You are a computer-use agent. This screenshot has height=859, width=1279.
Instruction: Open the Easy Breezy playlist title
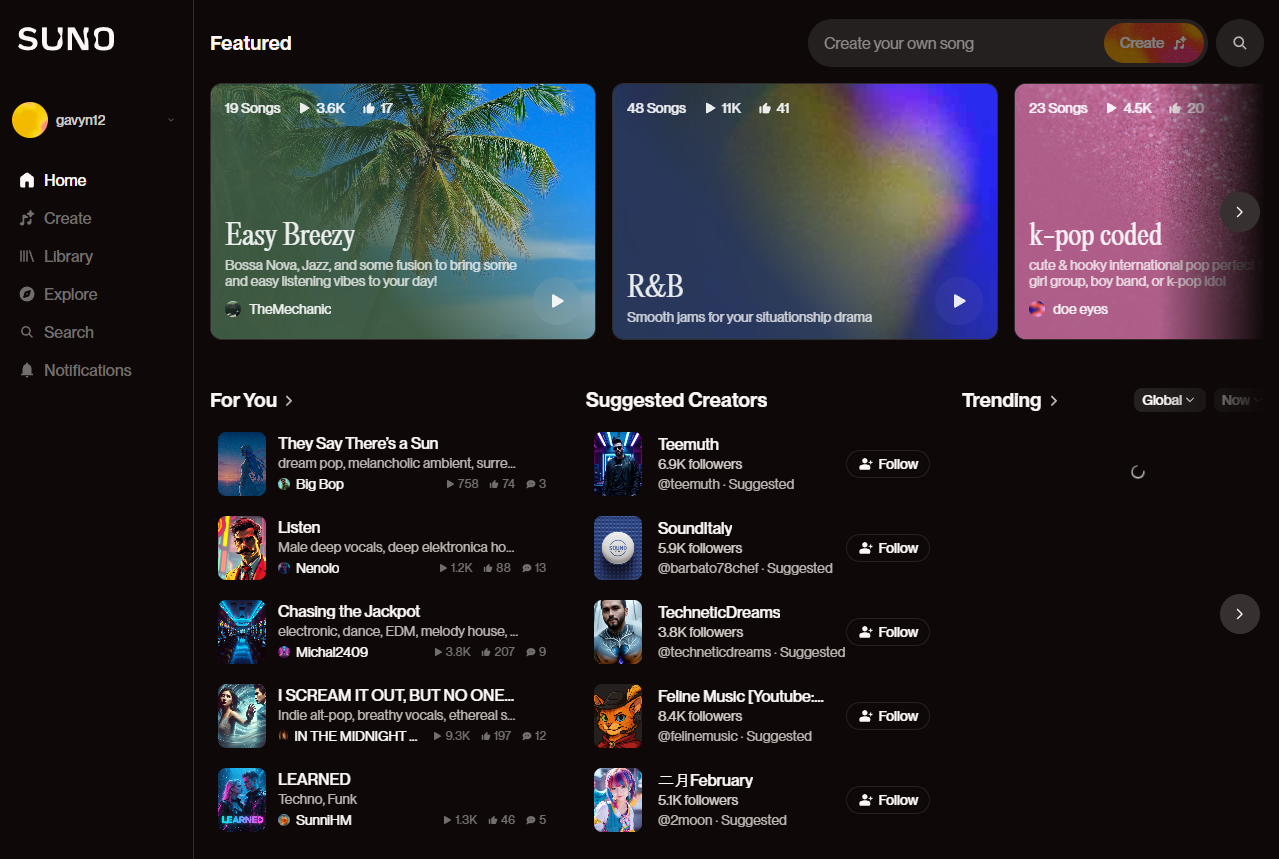[290, 235]
